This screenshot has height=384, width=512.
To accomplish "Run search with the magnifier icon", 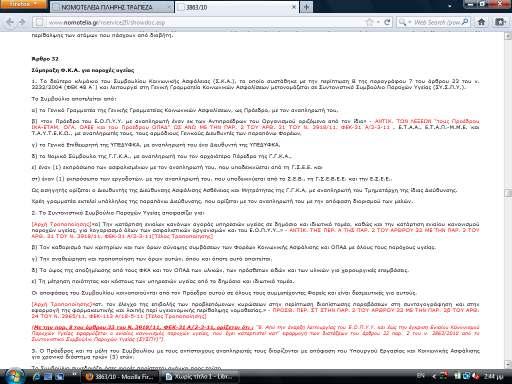I will (466, 22).
